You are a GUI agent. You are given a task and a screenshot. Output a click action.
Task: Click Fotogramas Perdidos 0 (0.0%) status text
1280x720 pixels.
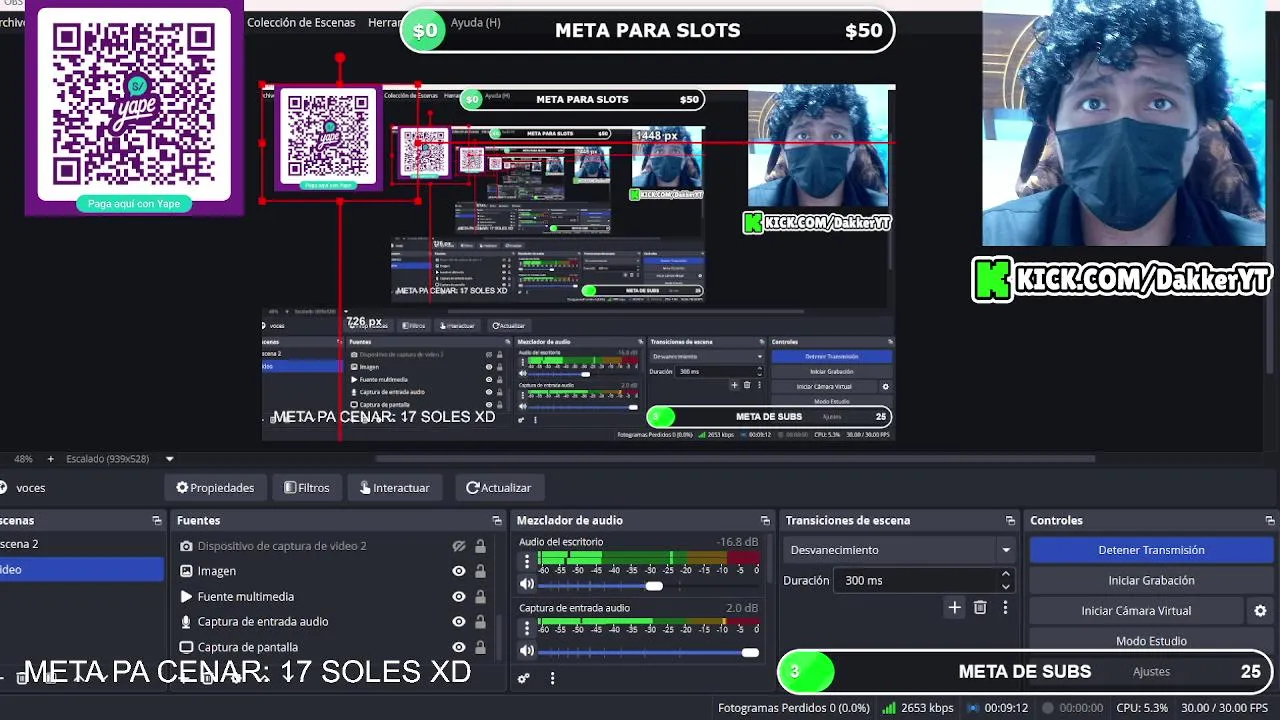(x=794, y=708)
